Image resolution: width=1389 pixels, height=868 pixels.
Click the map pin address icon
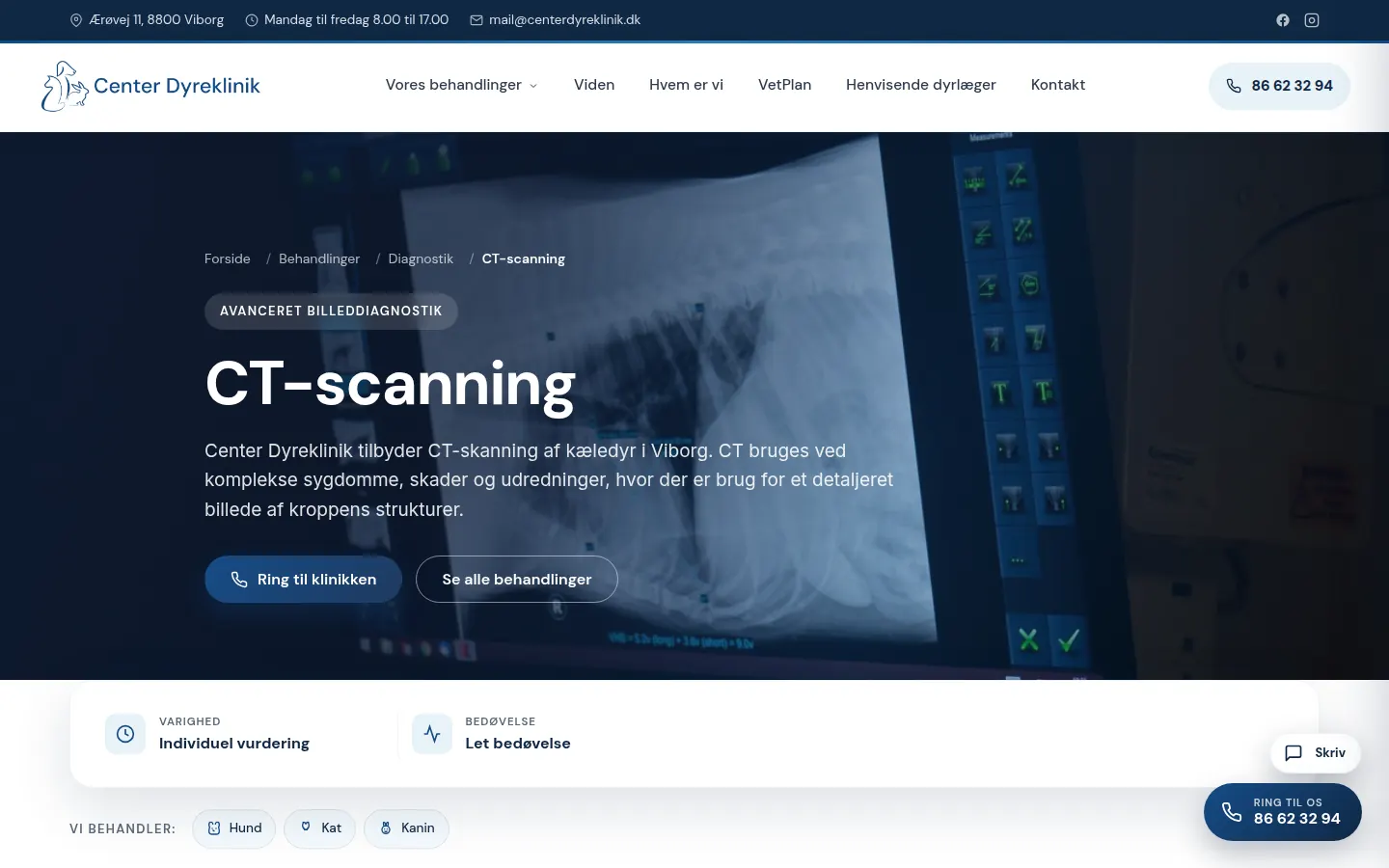[76, 20]
